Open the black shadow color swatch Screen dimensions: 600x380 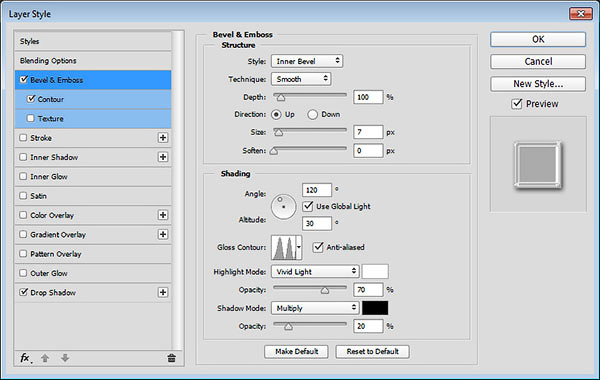(x=375, y=308)
